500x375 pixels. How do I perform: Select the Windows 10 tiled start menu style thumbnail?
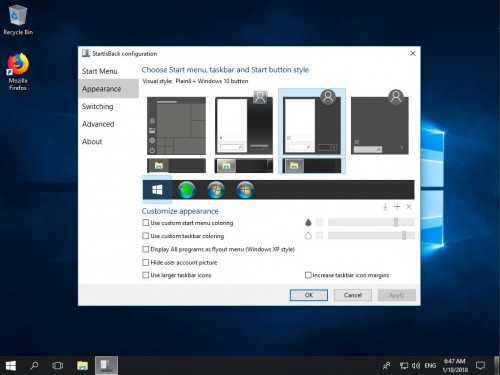[x=176, y=126]
